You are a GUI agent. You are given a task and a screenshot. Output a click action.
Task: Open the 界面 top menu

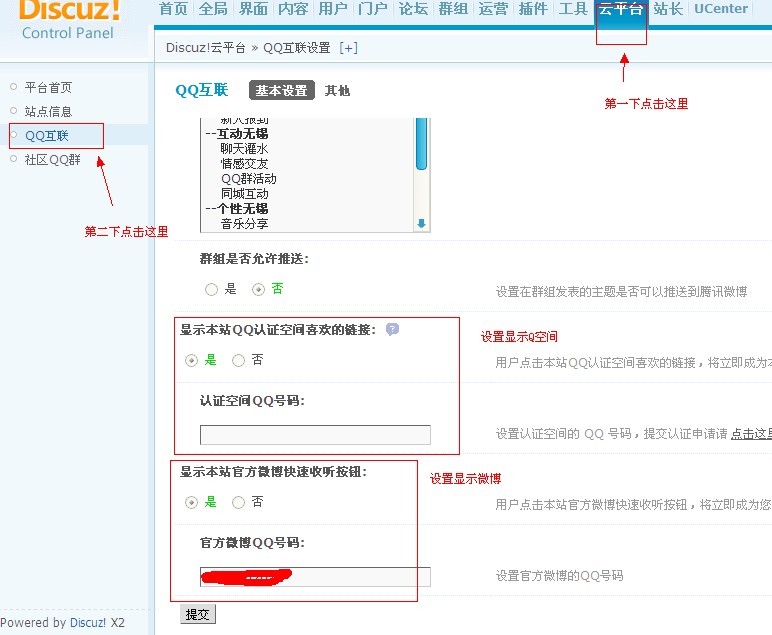coord(253,9)
